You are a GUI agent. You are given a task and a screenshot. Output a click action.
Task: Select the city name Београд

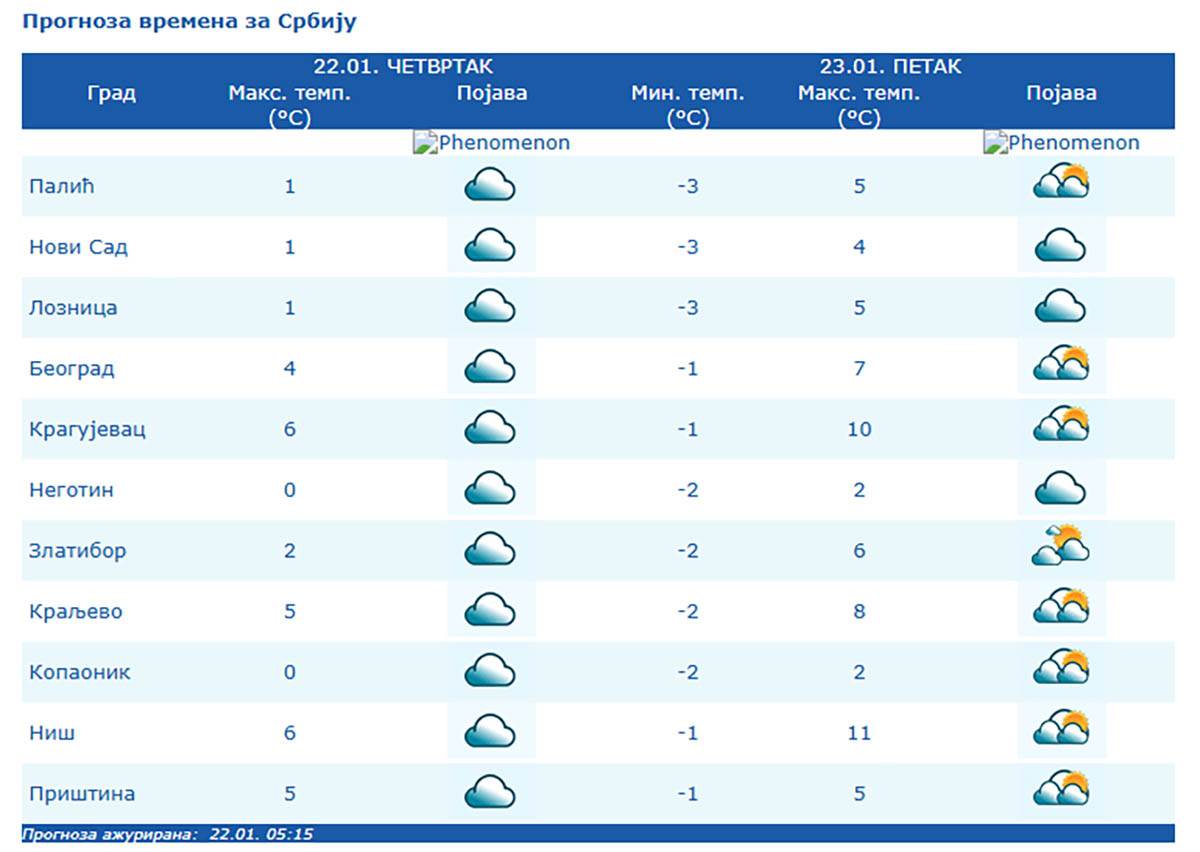72,369
